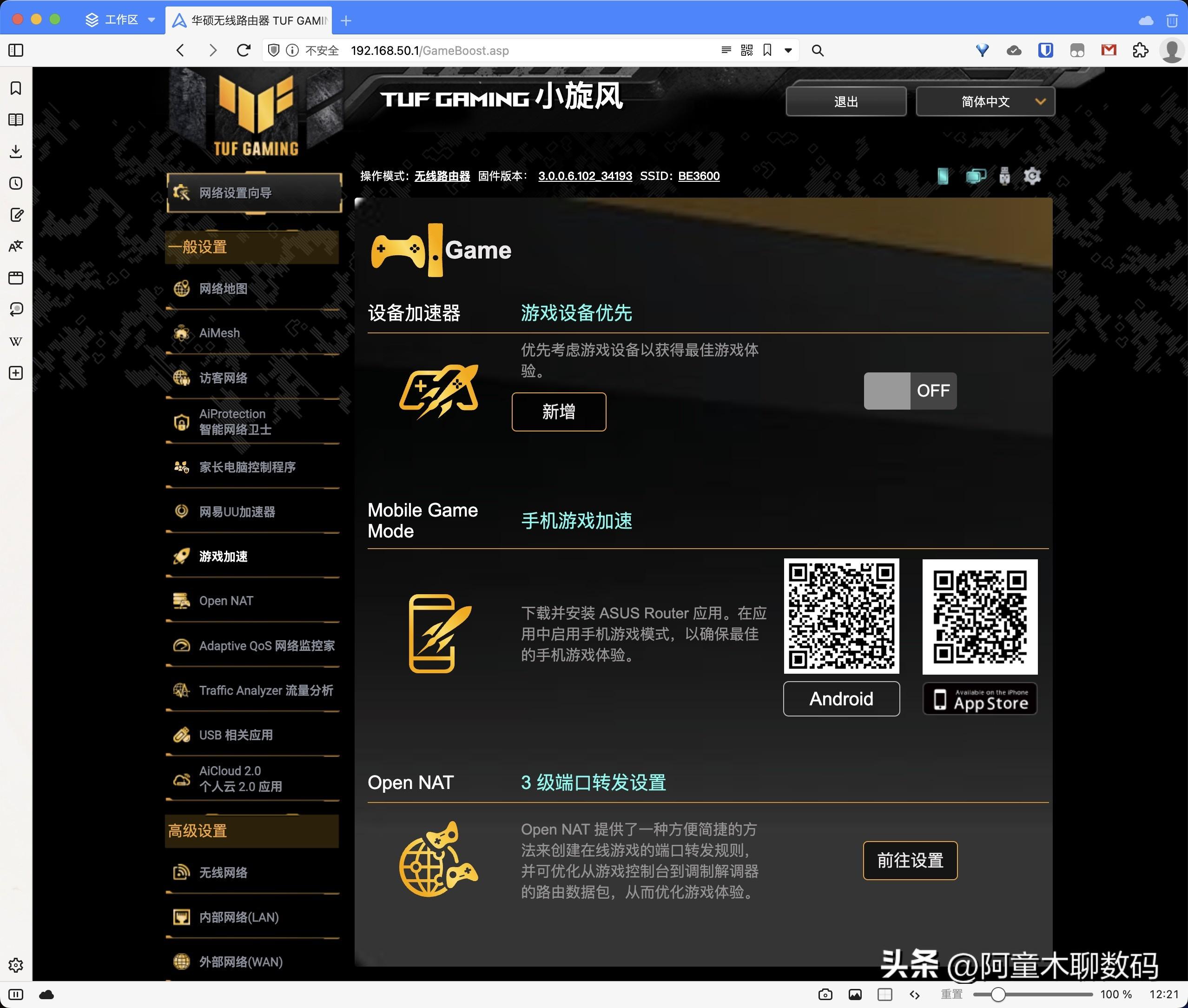Open the 工作区 workspace dropdown
This screenshot has width=1188, height=1008.
coord(120,20)
